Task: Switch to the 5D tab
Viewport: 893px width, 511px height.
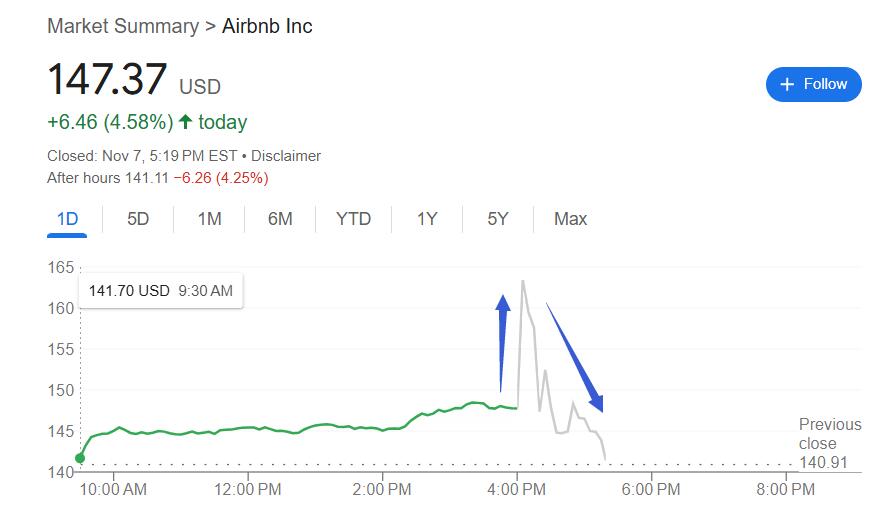Action: (138, 219)
